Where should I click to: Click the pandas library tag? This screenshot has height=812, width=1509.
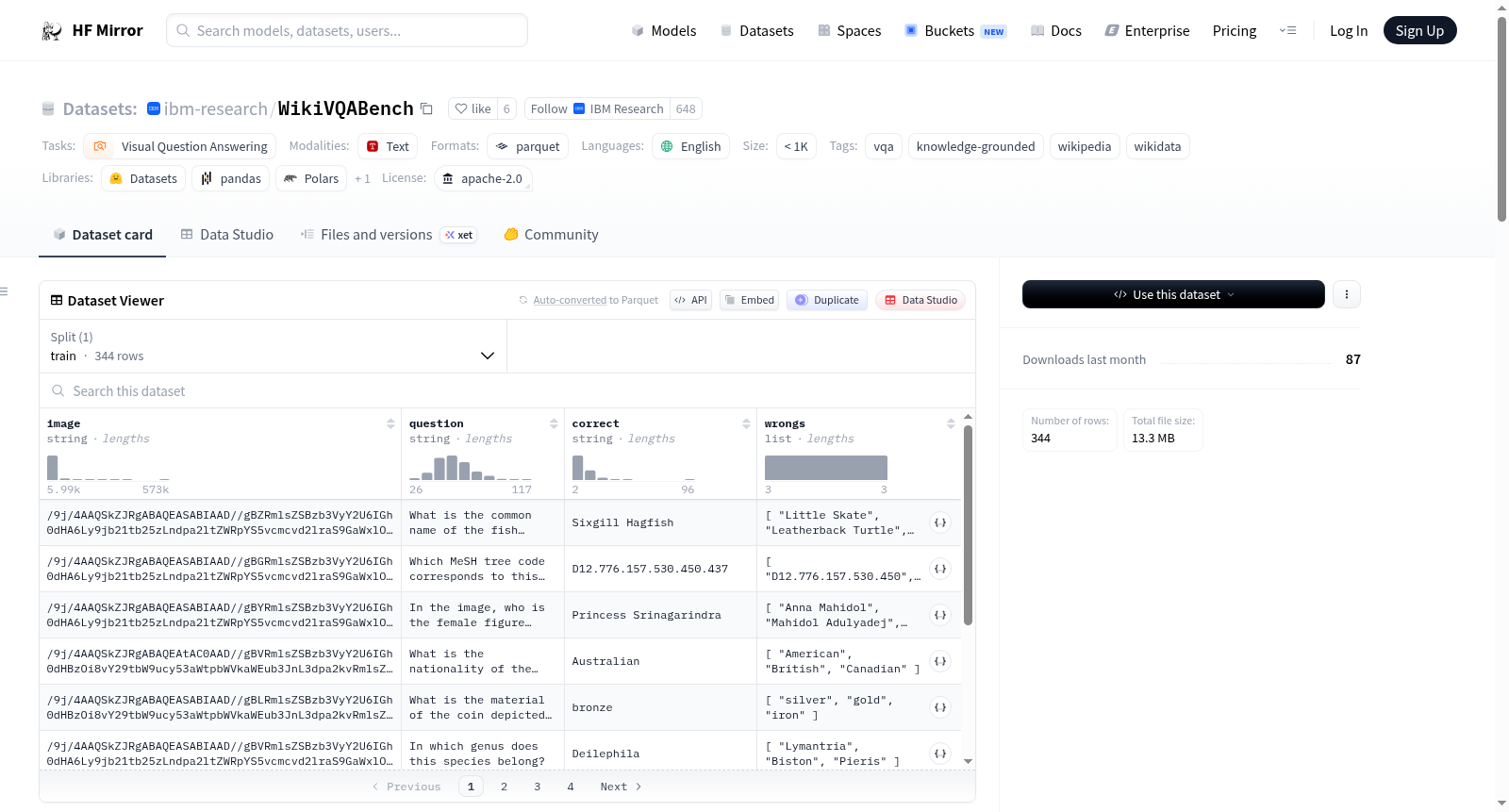[x=231, y=178]
